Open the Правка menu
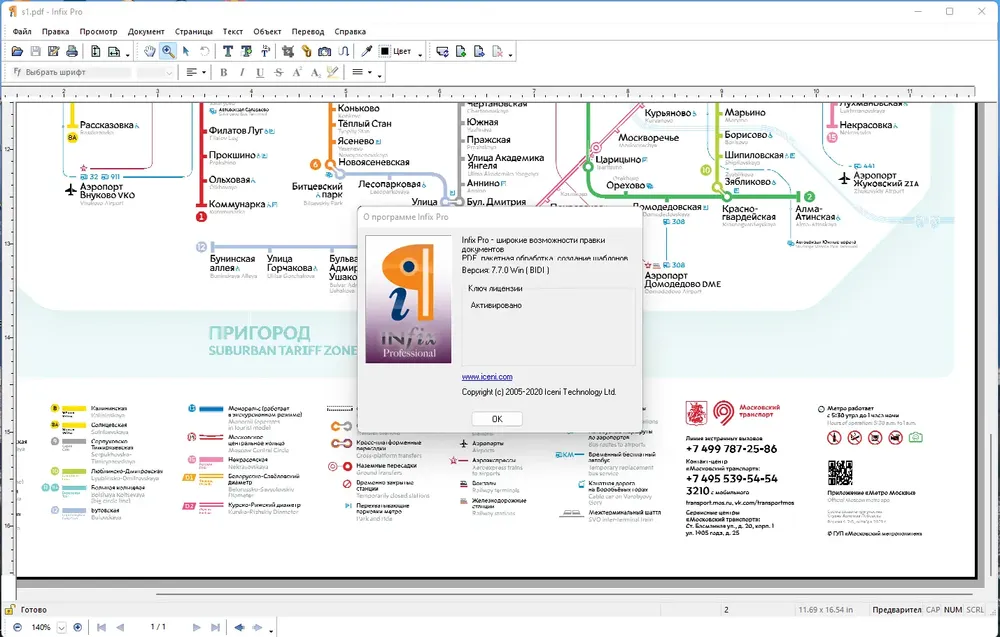This screenshot has width=1000, height=637. [x=55, y=31]
